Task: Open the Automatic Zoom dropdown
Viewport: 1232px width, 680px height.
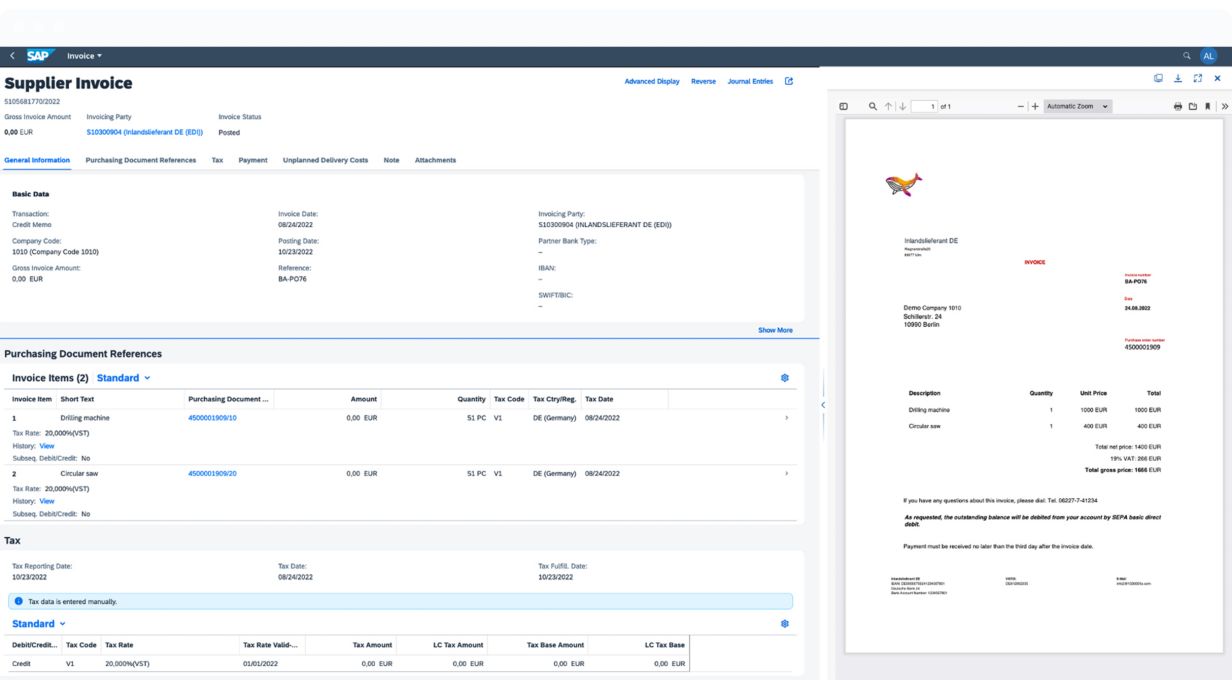Action: point(1078,107)
